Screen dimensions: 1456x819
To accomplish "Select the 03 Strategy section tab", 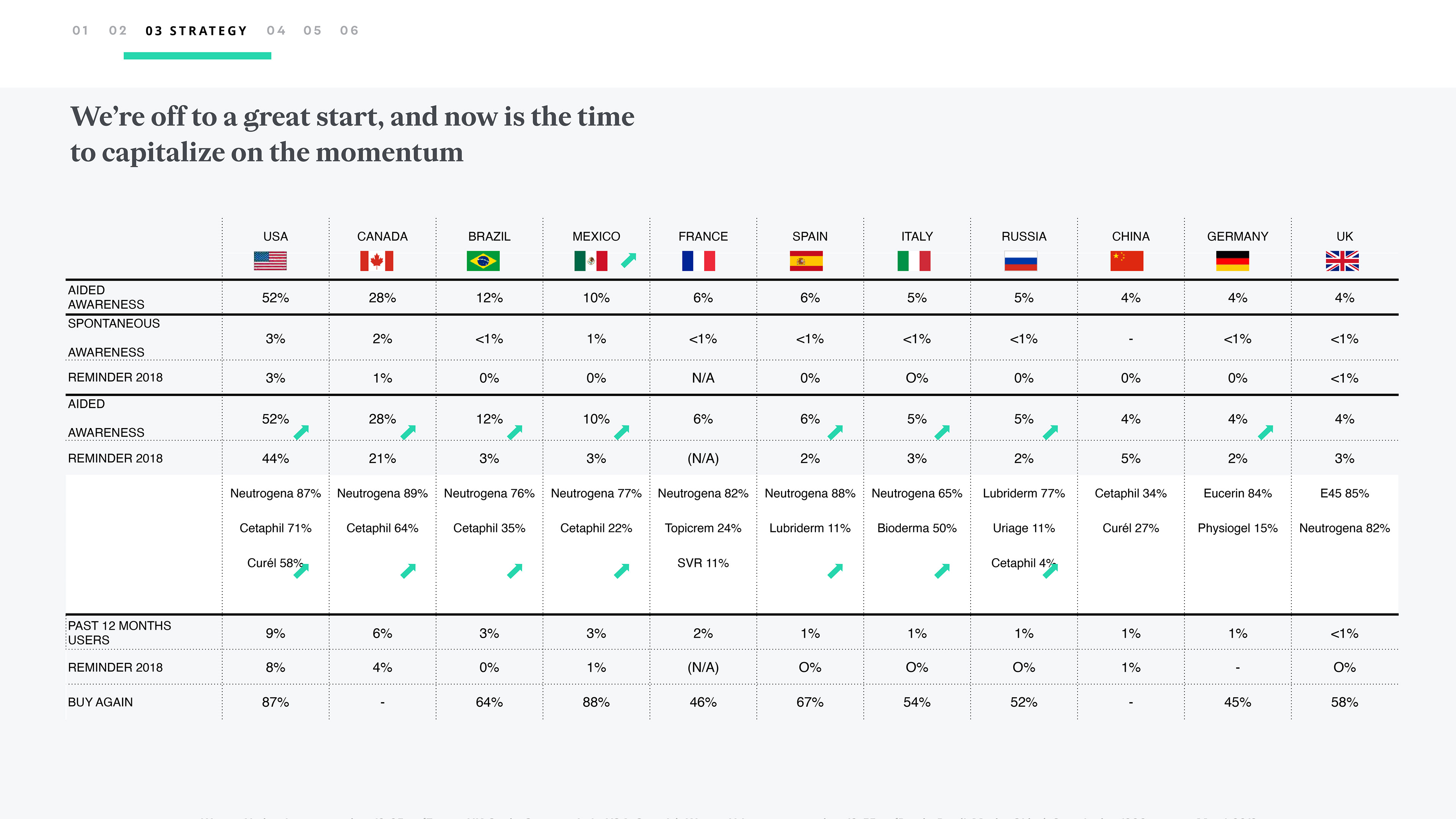I will [x=196, y=30].
